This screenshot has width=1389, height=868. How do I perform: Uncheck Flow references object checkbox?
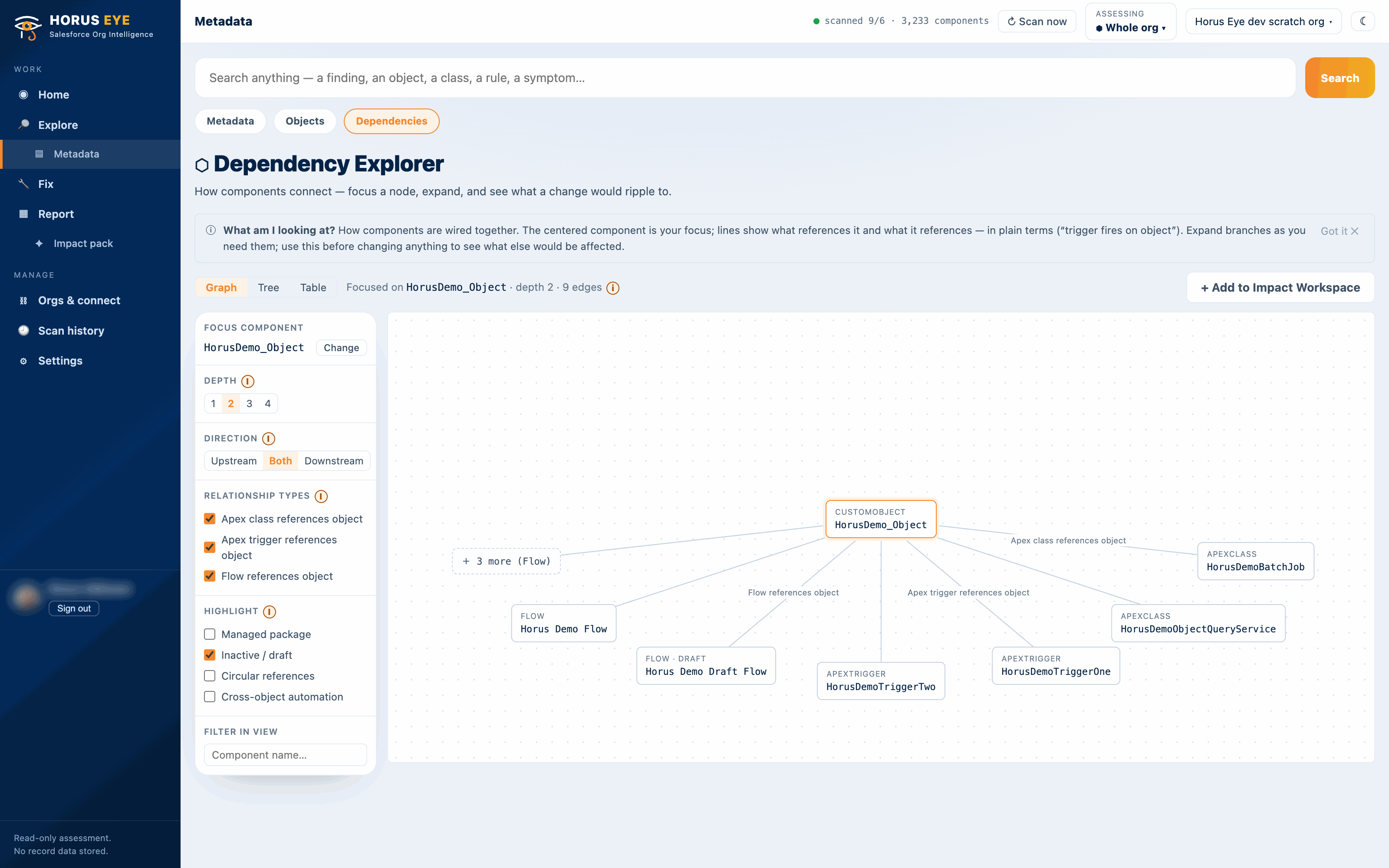pos(210,576)
